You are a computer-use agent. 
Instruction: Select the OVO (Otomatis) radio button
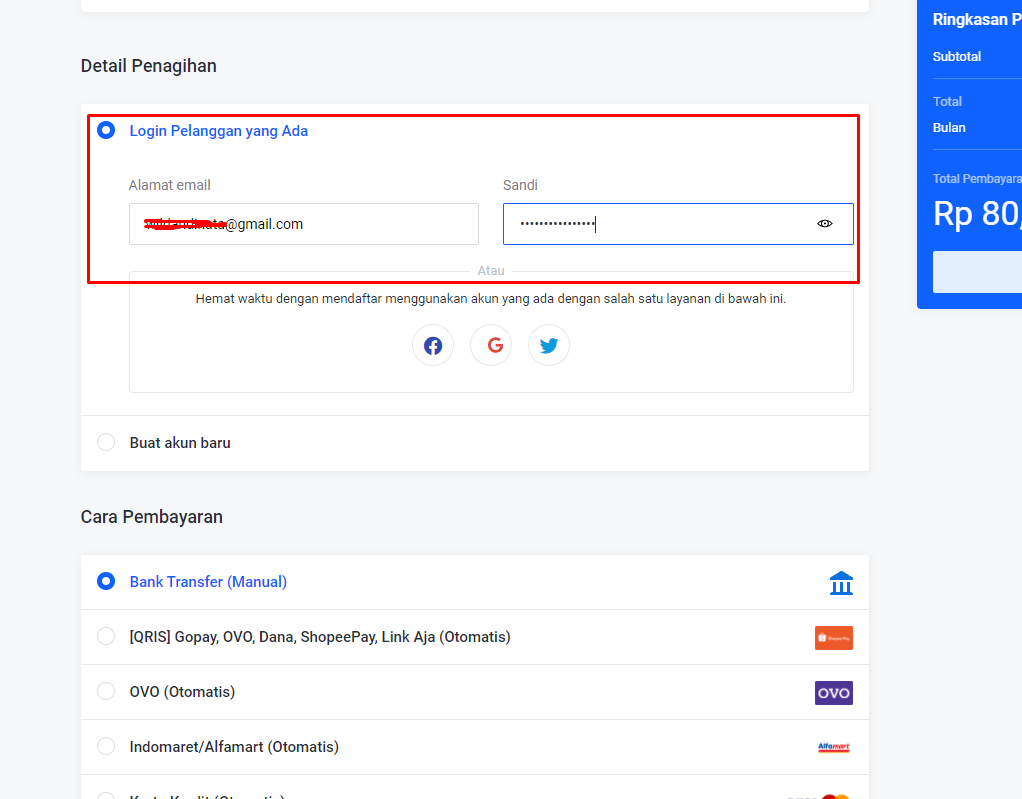[106, 691]
